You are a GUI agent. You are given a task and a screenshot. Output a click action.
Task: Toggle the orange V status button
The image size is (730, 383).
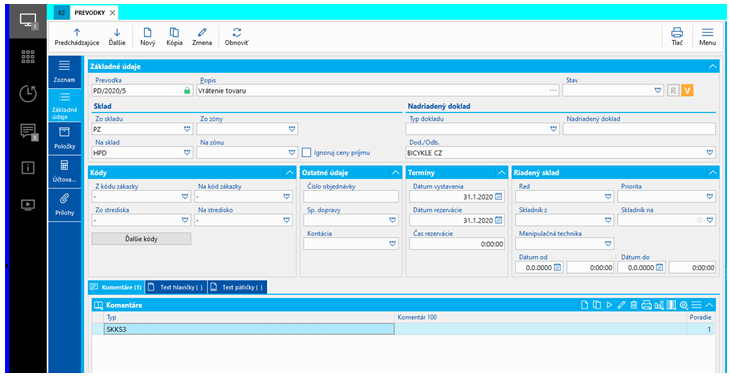tap(687, 91)
